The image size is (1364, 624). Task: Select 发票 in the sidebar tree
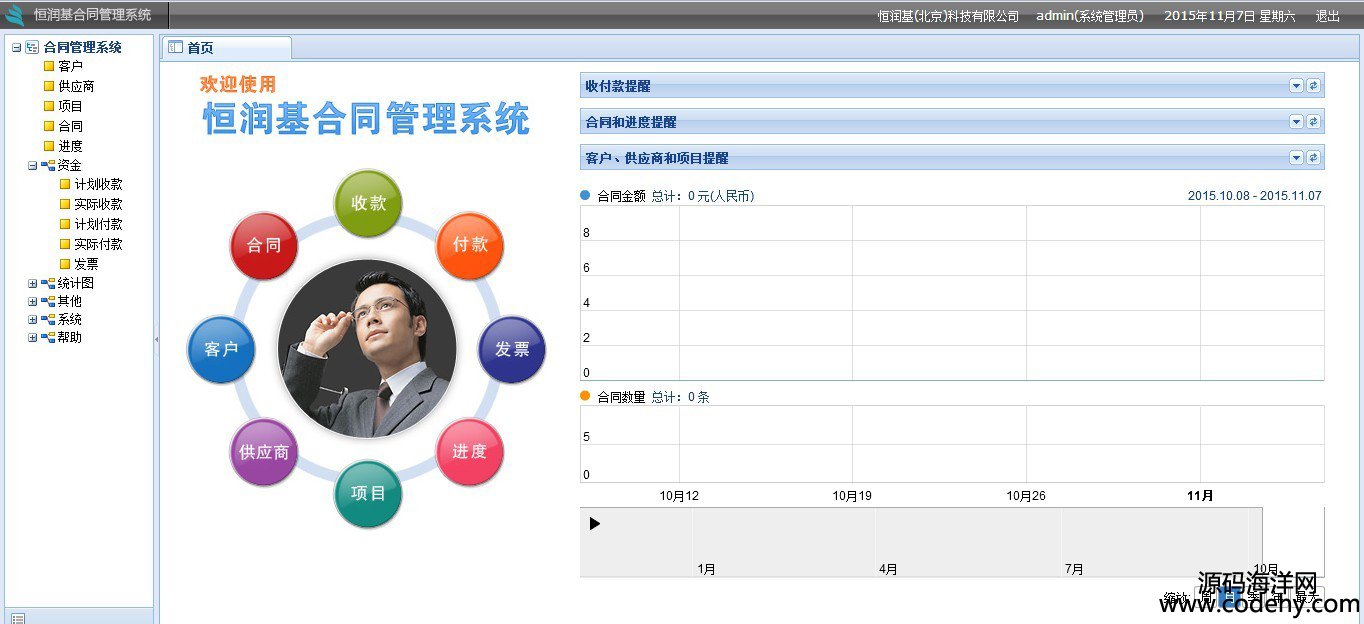tap(86, 264)
